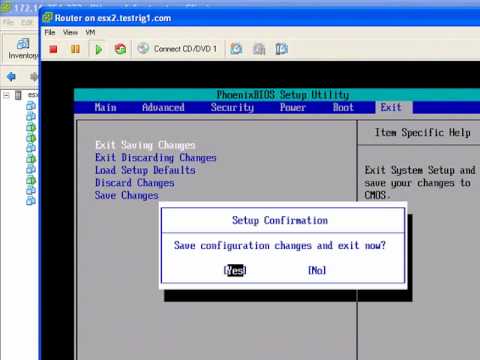The height and width of the screenshot is (360, 480).
Task: Select Save Changes option
Action: click(127, 195)
